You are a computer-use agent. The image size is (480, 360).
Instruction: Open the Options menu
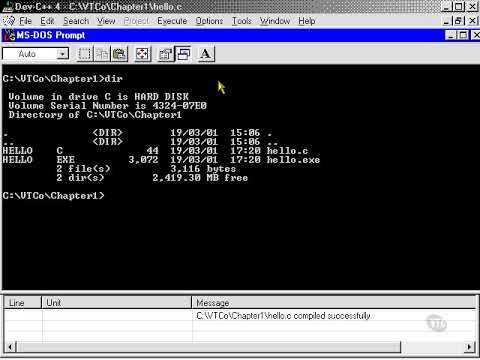pos(209,21)
